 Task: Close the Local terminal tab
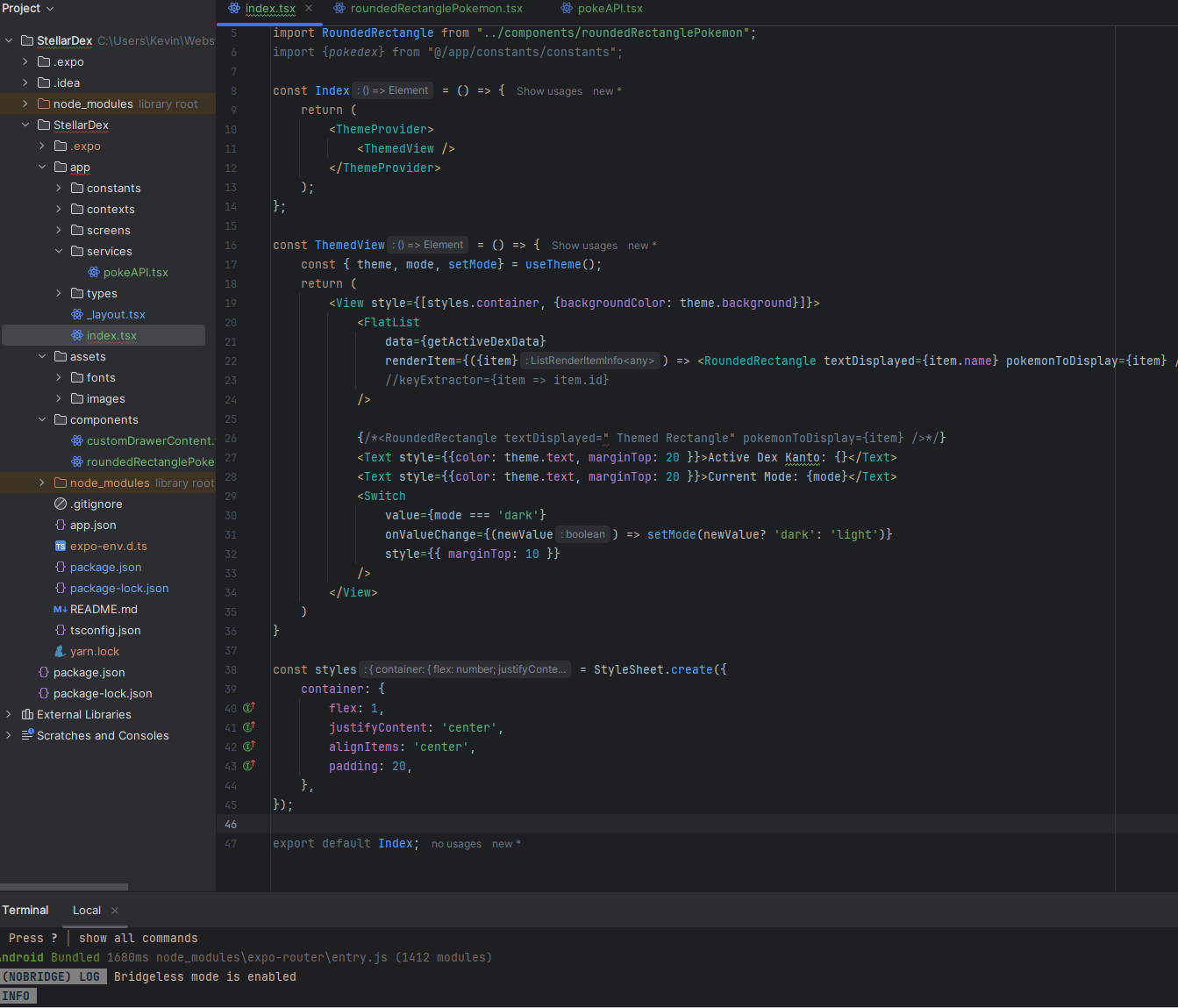115,911
